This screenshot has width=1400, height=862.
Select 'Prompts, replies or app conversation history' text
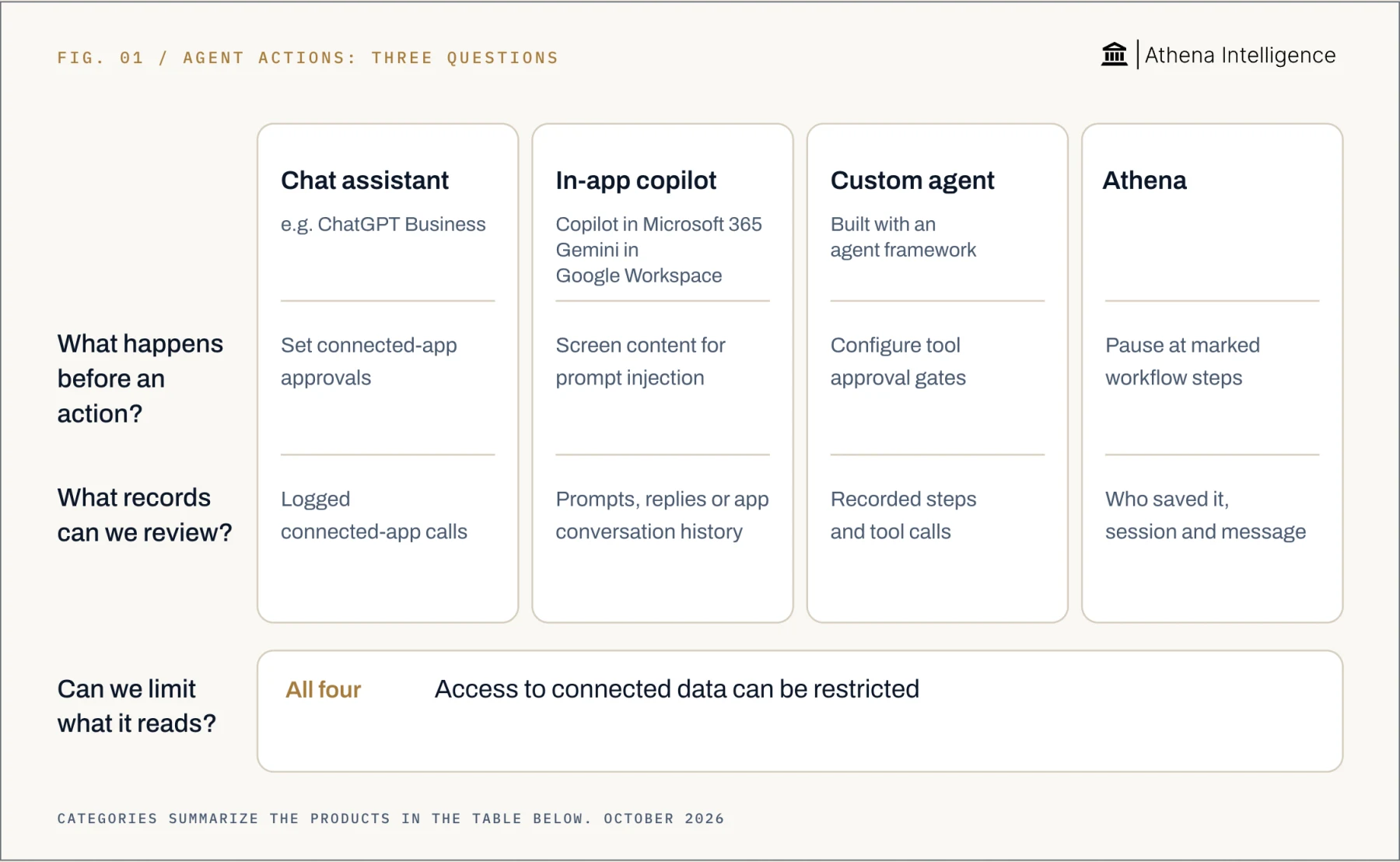tap(662, 516)
